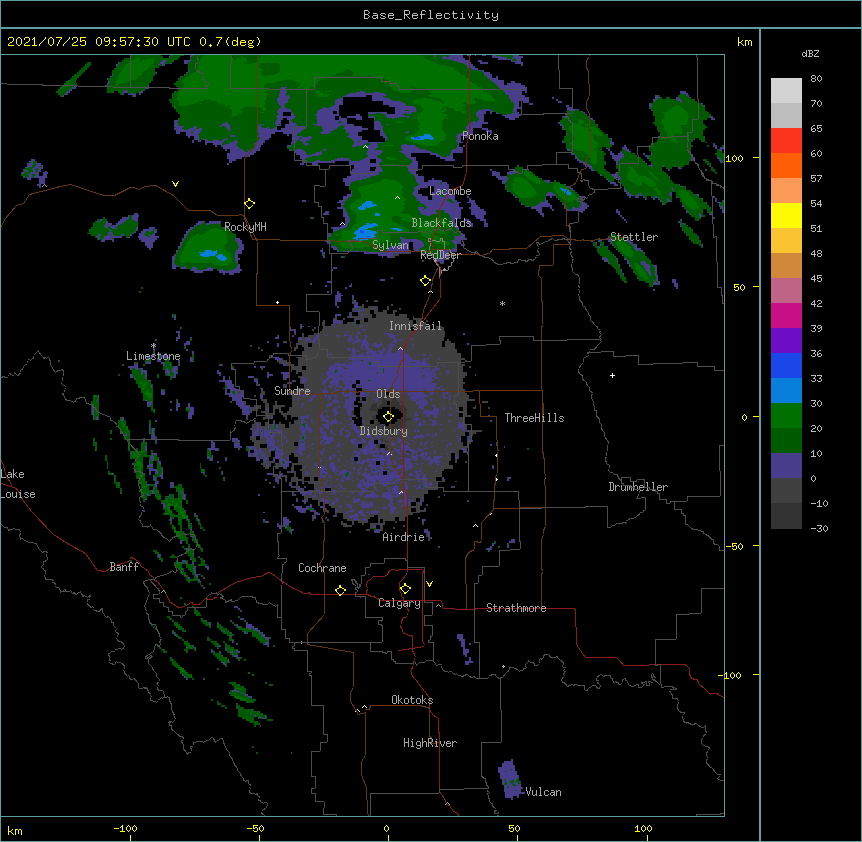Click the Calgary city label
Viewport: 862px width, 842px height.
pos(399,603)
